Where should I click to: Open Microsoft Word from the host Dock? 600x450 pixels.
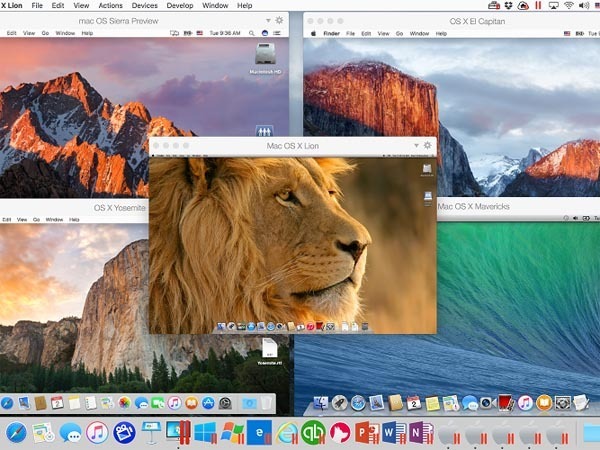[393, 433]
